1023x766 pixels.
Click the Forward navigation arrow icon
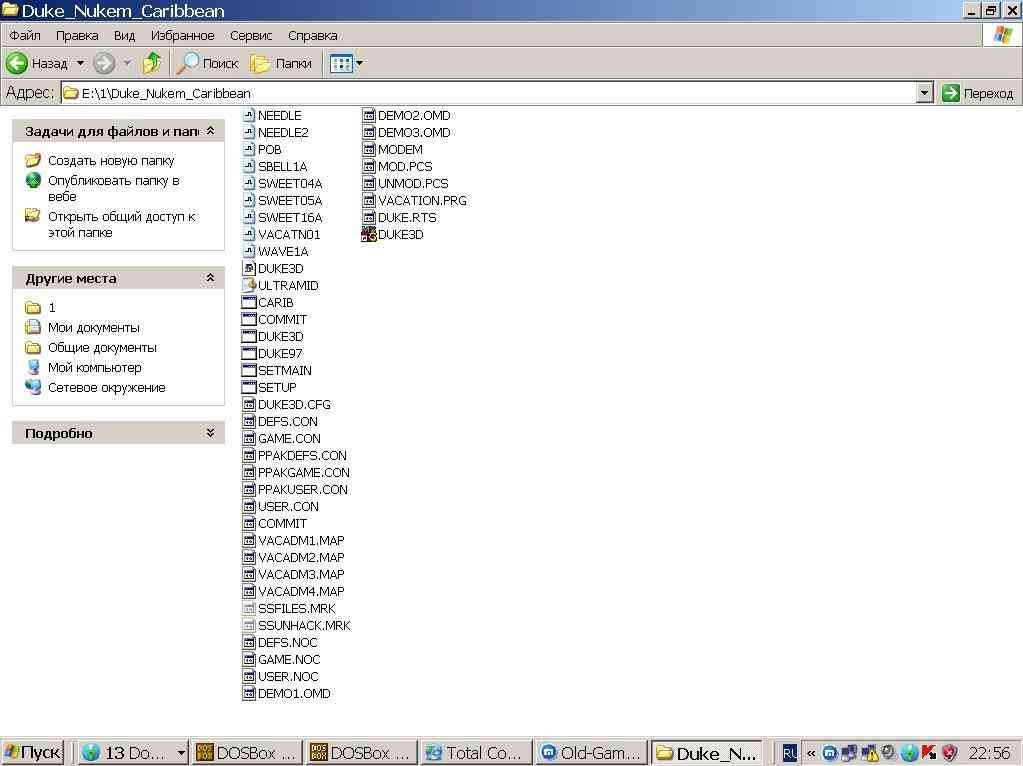[104, 63]
